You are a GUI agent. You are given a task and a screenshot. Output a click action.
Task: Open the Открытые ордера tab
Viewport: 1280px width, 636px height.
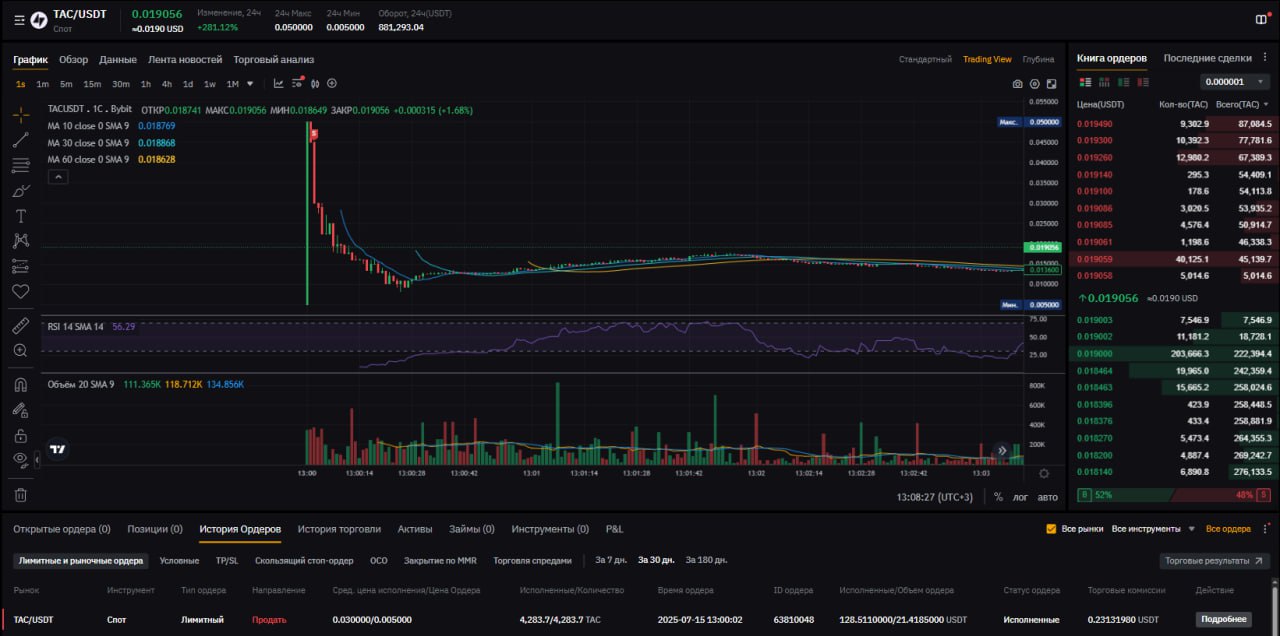(62, 529)
